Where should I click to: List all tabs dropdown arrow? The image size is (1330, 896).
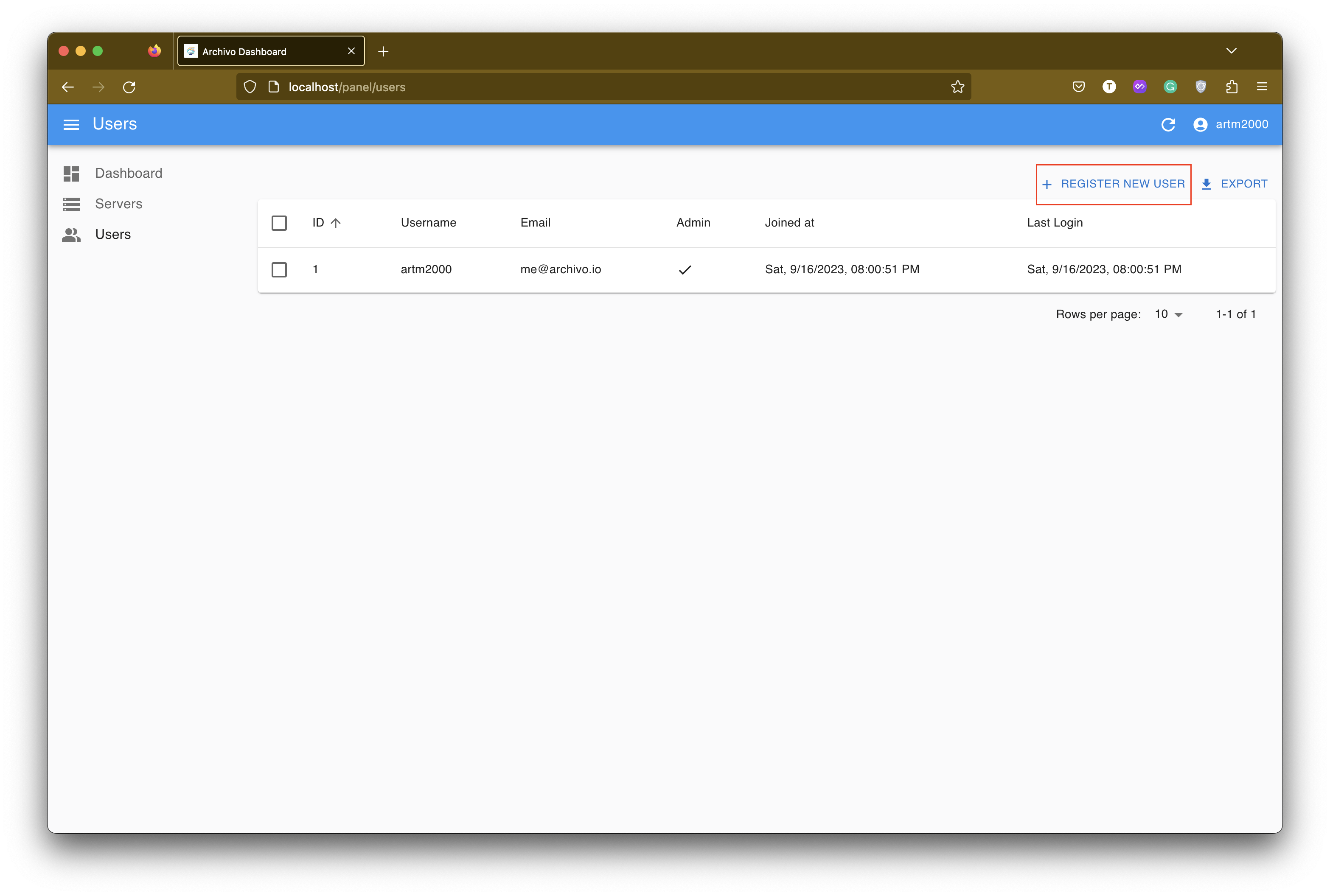pyautogui.click(x=1231, y=51)
